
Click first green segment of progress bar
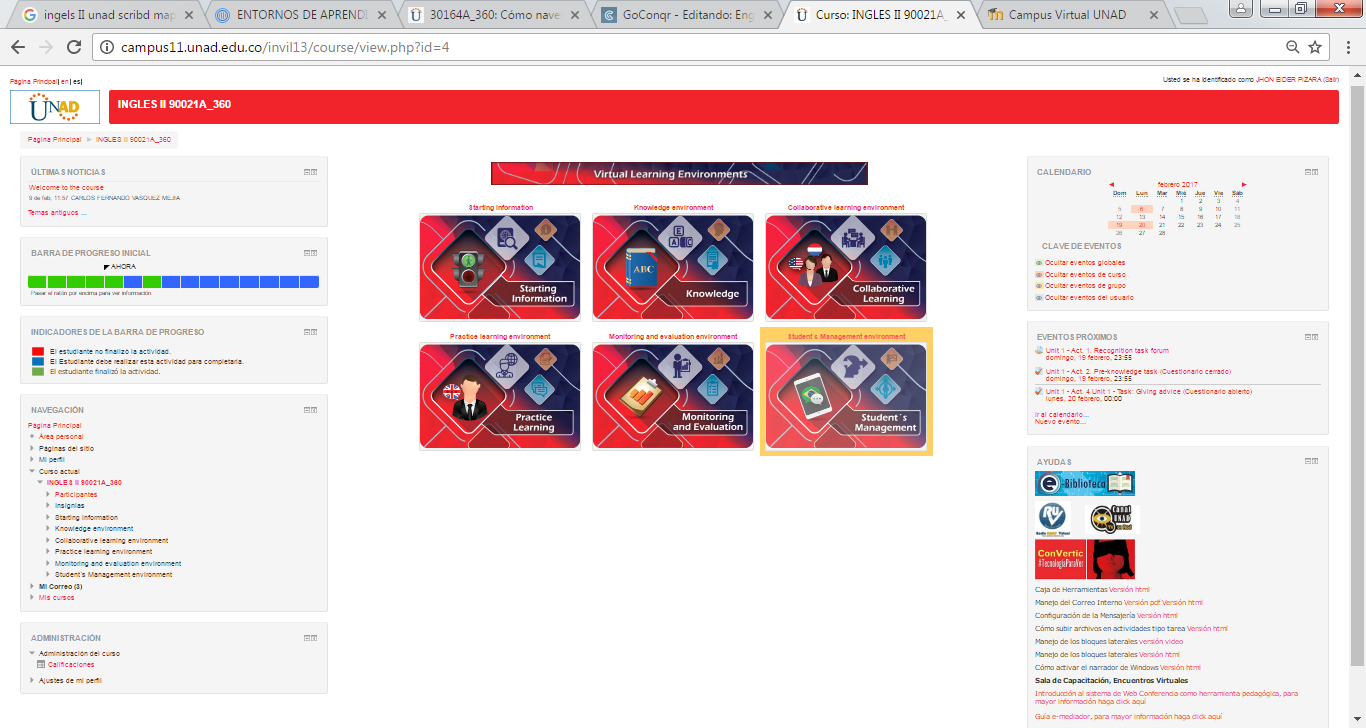(38, 282)
